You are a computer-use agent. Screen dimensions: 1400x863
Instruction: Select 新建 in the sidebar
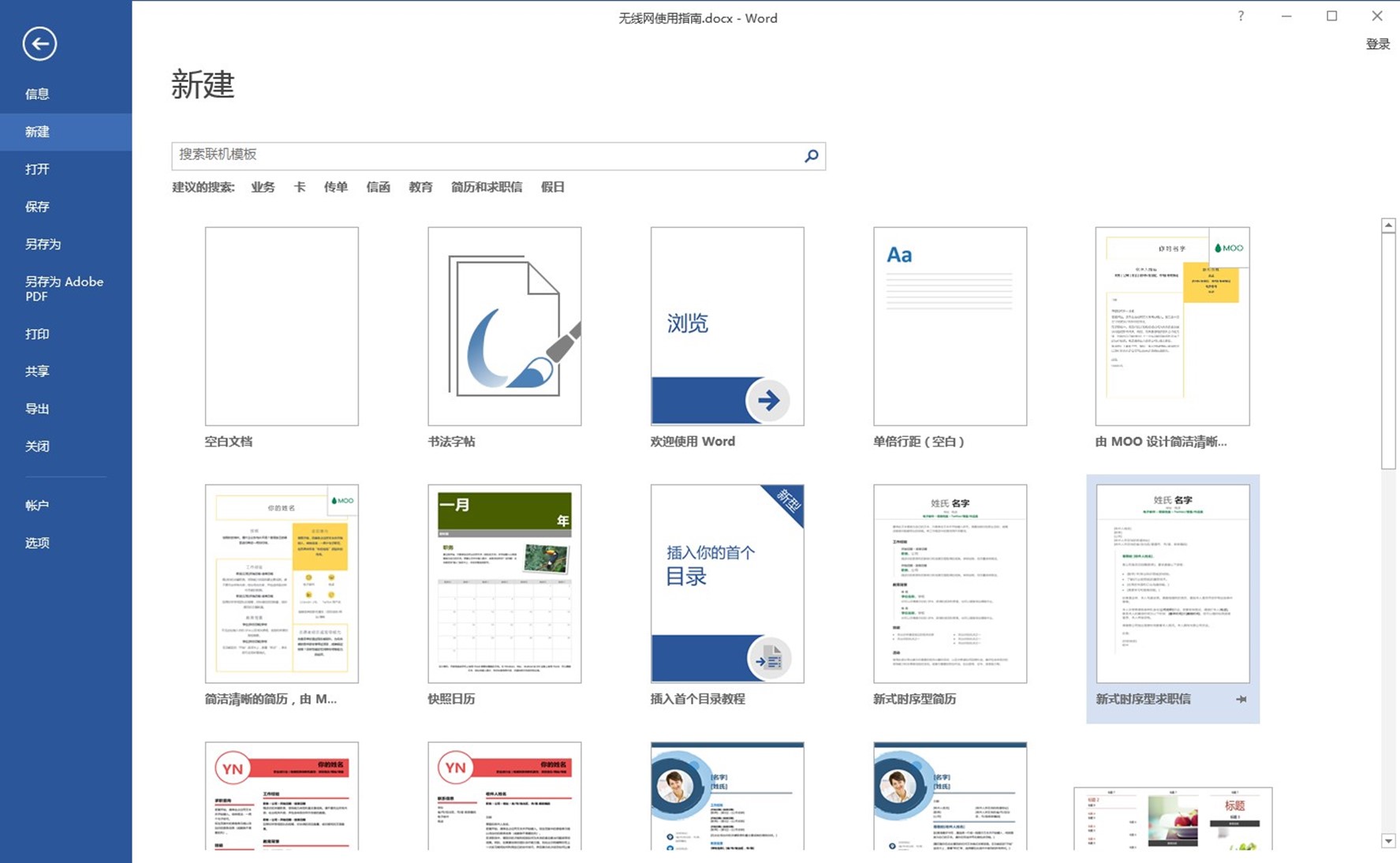65,132
